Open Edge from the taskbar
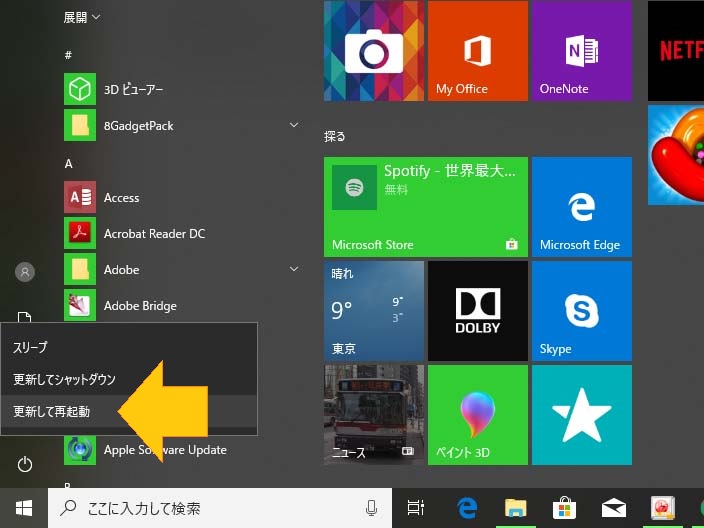Screen dimensions: 704x528 pyautogui.click(x=467, y=508)
